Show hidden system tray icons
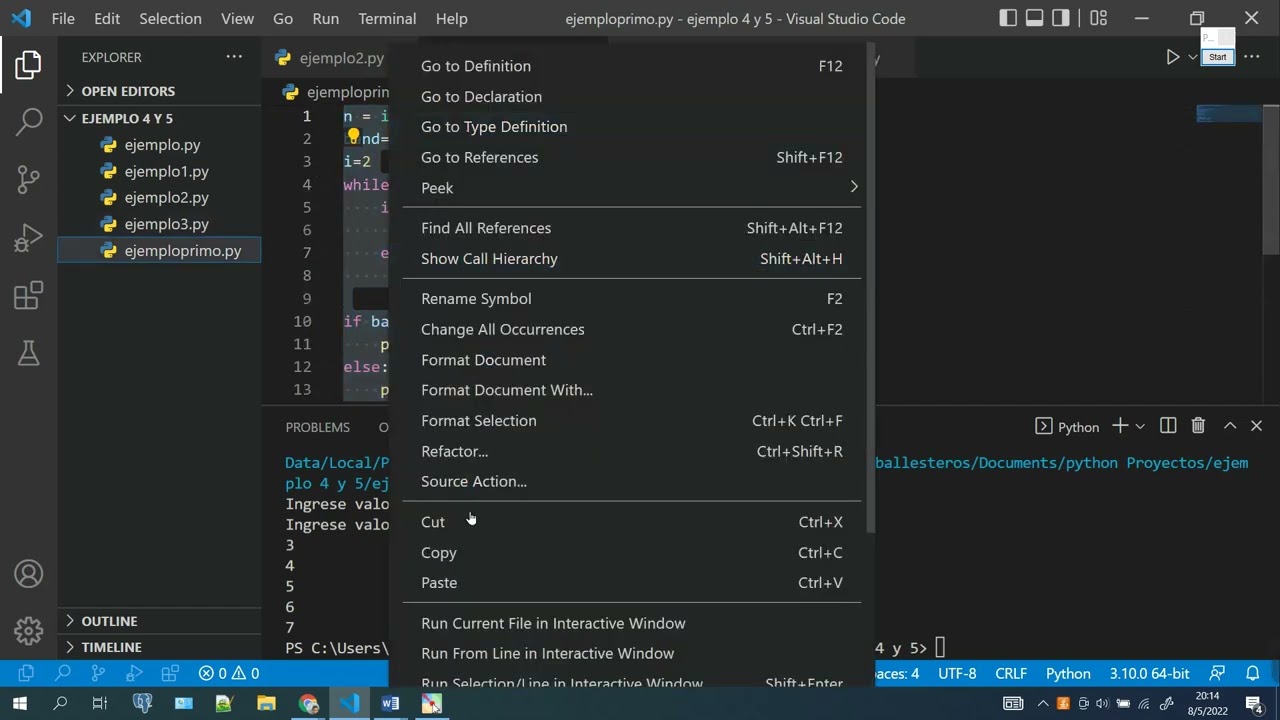Viewport: 1280px width, 720px height. [1044, 704]
